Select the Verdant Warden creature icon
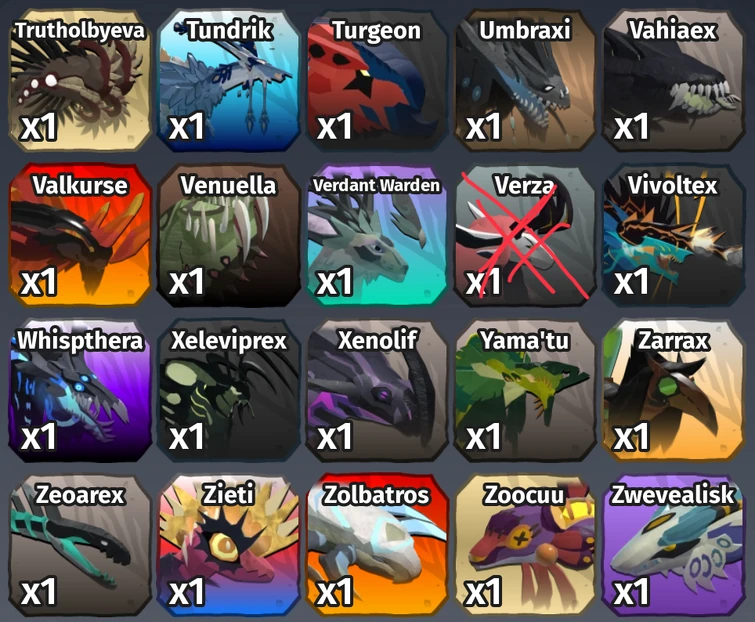 377,235
